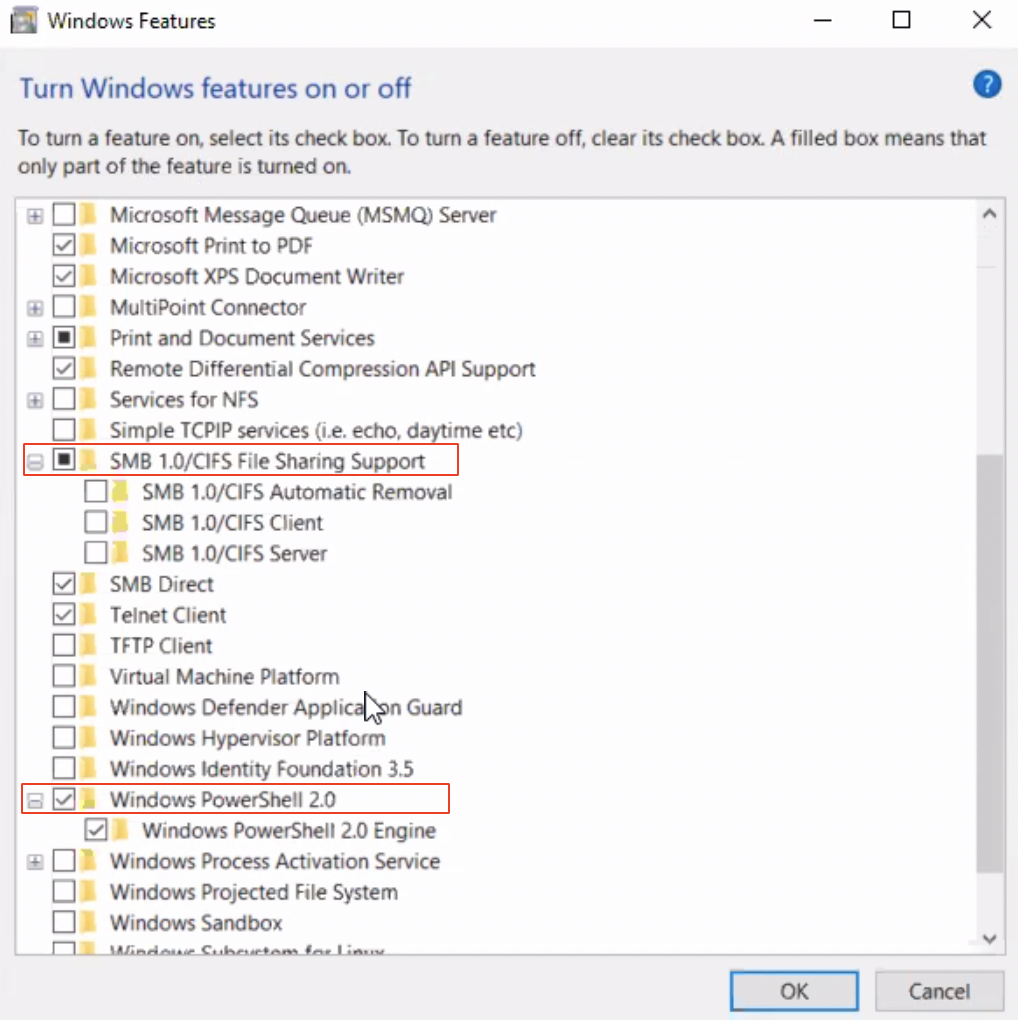
Task: Uncheck Remote Differential Compression API Support checkbox
Action: point(64,368)
